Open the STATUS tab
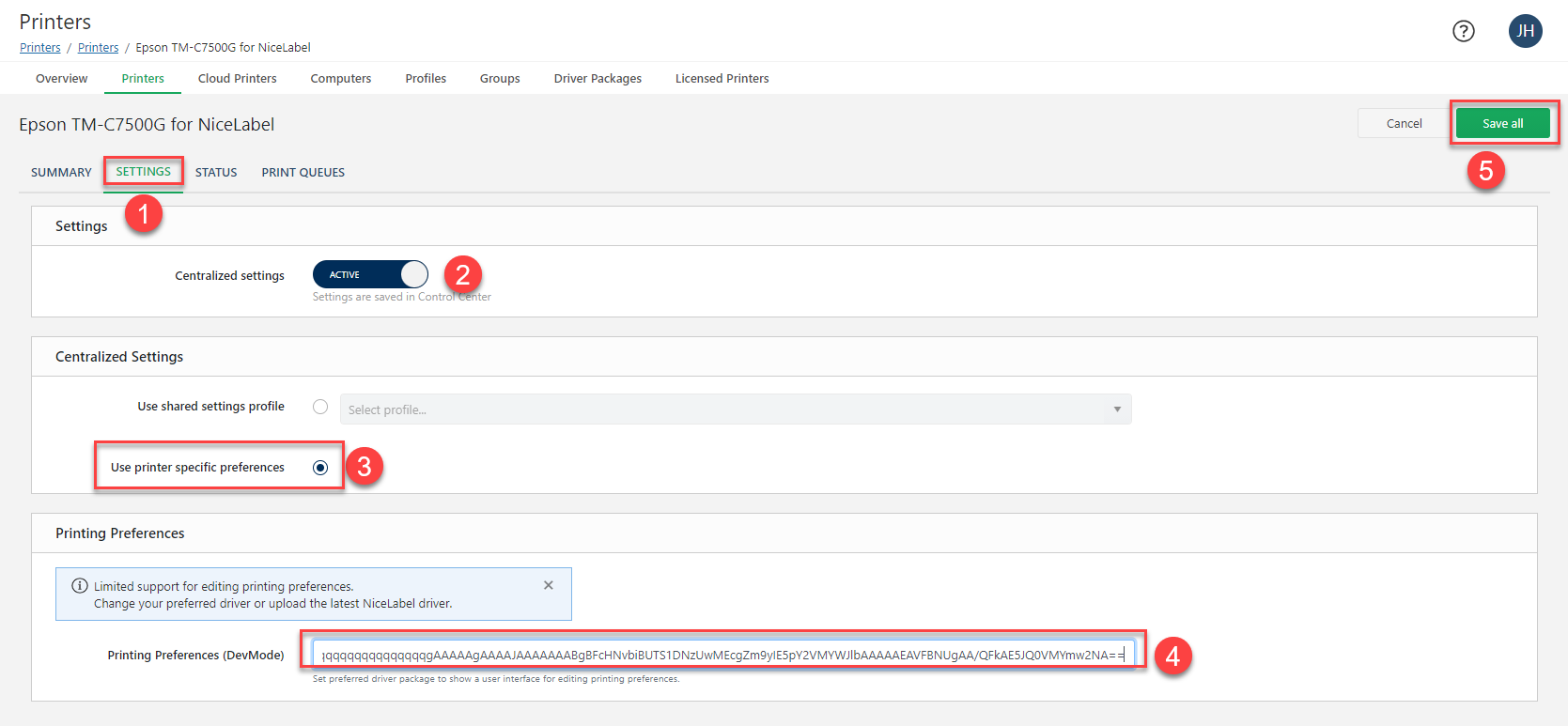 point(216,173)
